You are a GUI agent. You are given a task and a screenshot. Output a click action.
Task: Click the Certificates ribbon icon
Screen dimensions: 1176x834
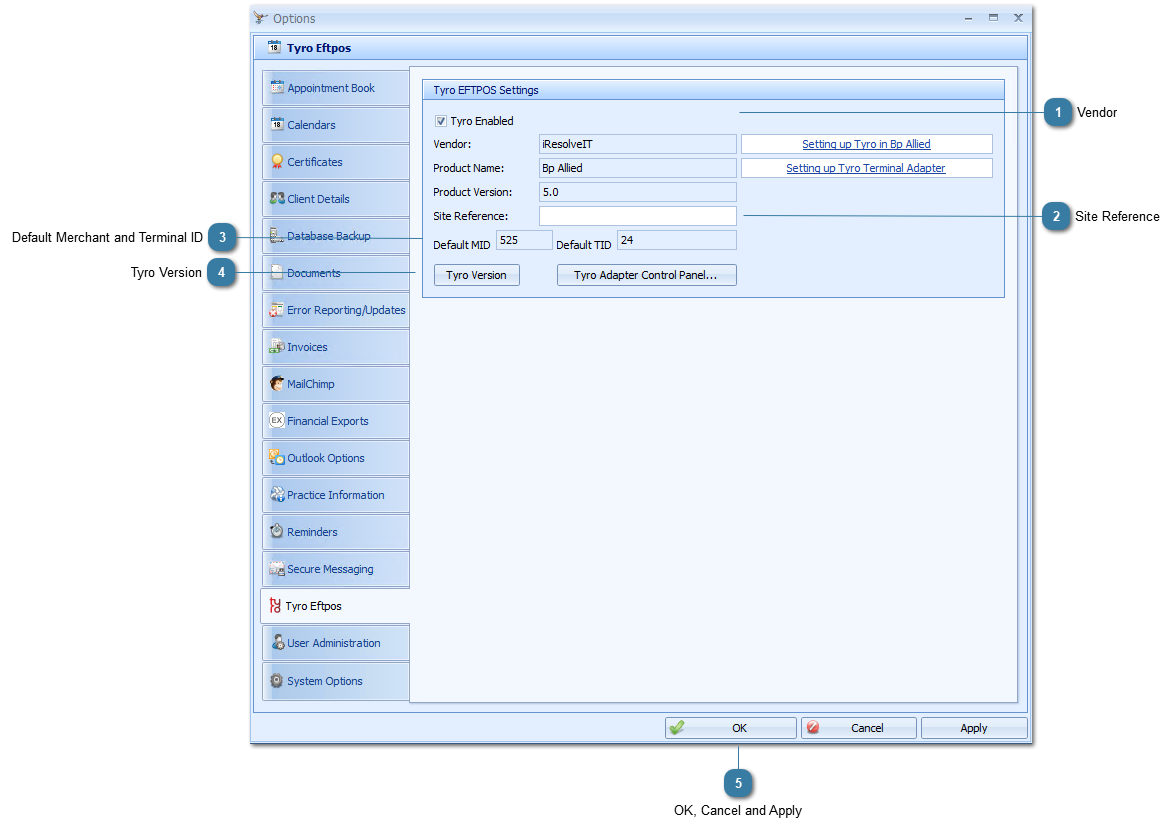[x=277, y=161]
